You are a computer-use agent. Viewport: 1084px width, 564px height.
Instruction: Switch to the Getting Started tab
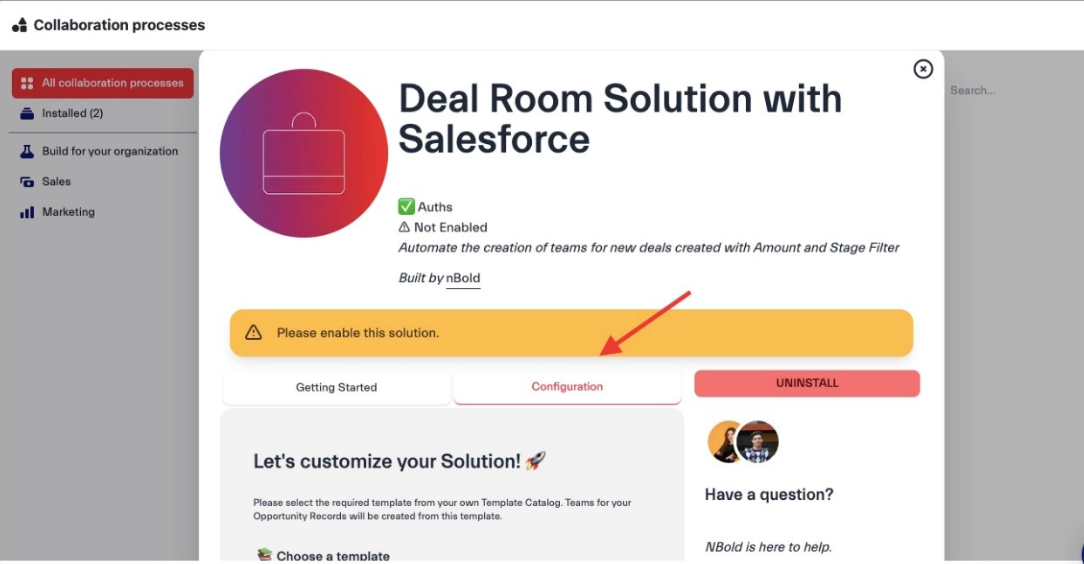click(x=336, y=387)
